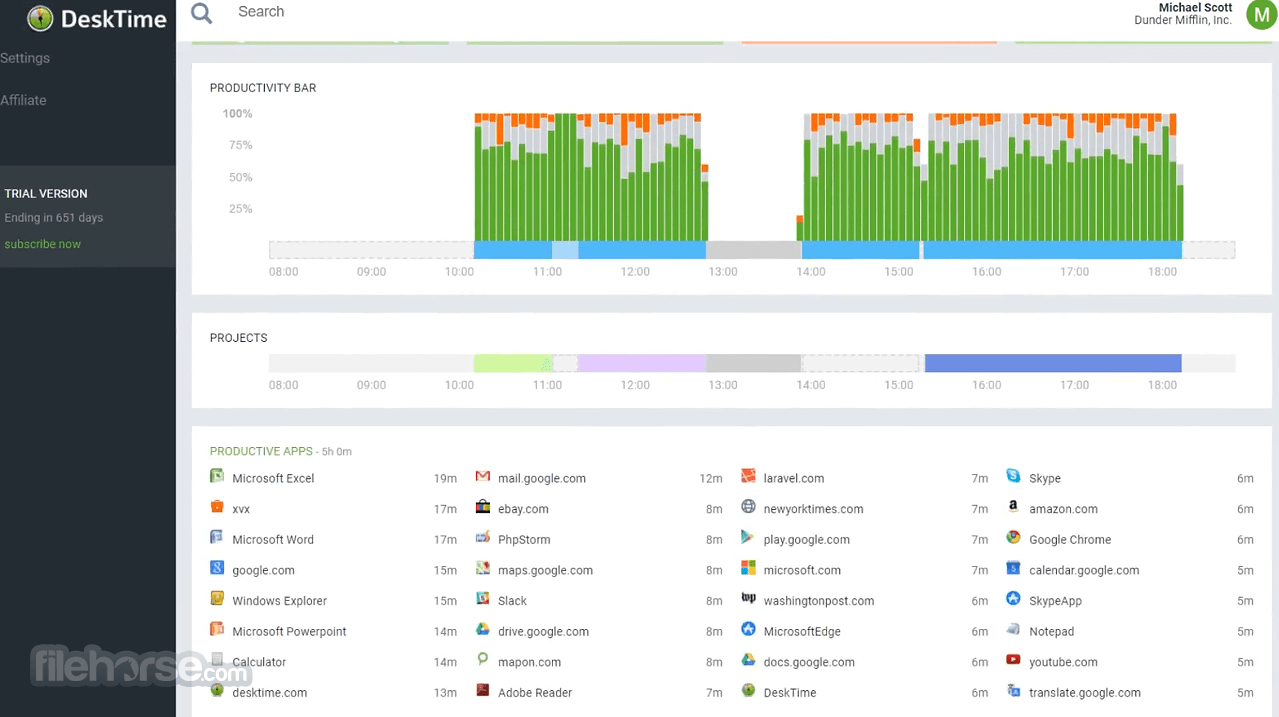Viewport: 1279px width, 717px height.
Task: Click the DeskTime app entry in third column
Action: tap(790, 692)
